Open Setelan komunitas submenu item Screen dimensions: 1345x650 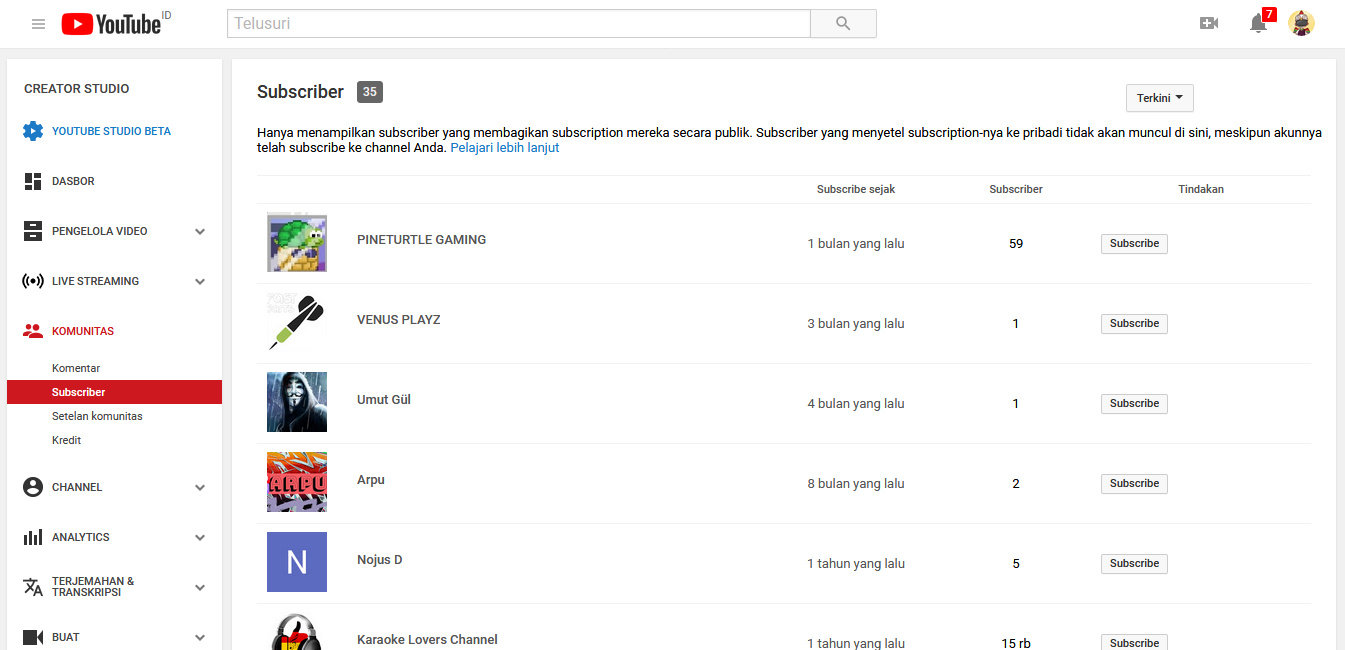click(x=97, y=416)
